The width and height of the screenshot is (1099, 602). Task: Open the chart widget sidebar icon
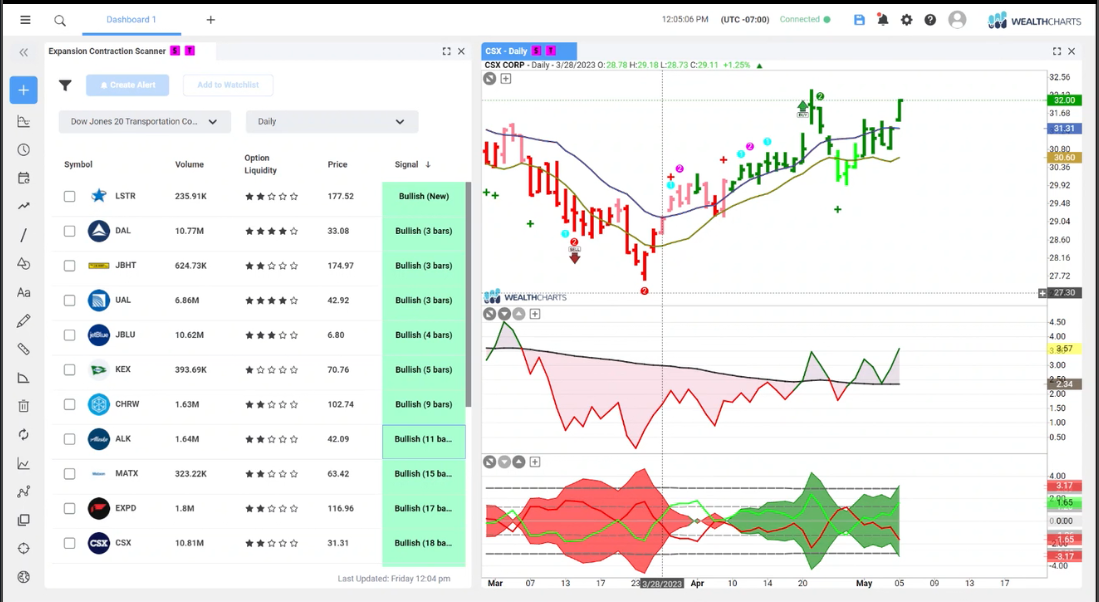click(x=23, y=121)
